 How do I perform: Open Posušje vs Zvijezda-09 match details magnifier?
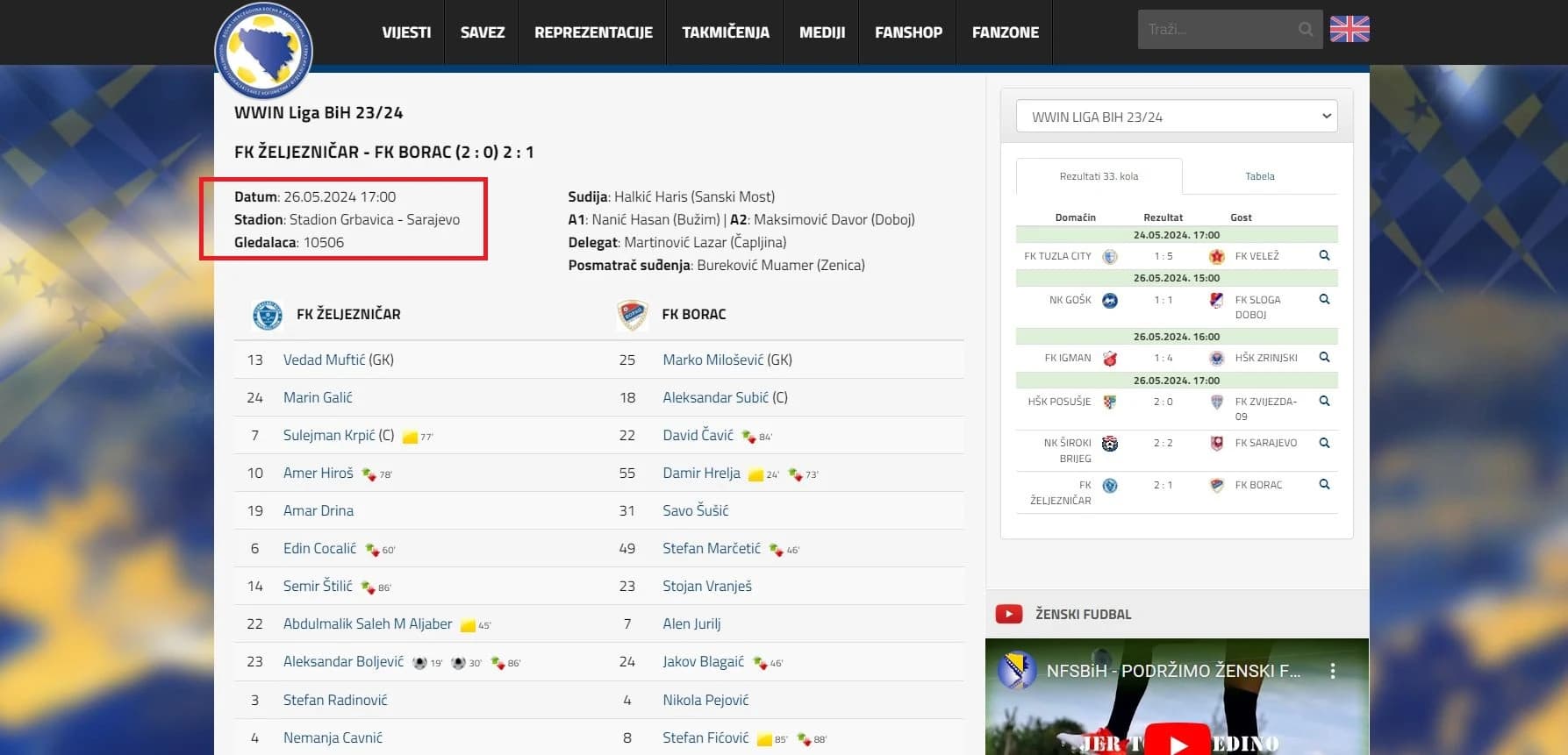(1324, 402)
